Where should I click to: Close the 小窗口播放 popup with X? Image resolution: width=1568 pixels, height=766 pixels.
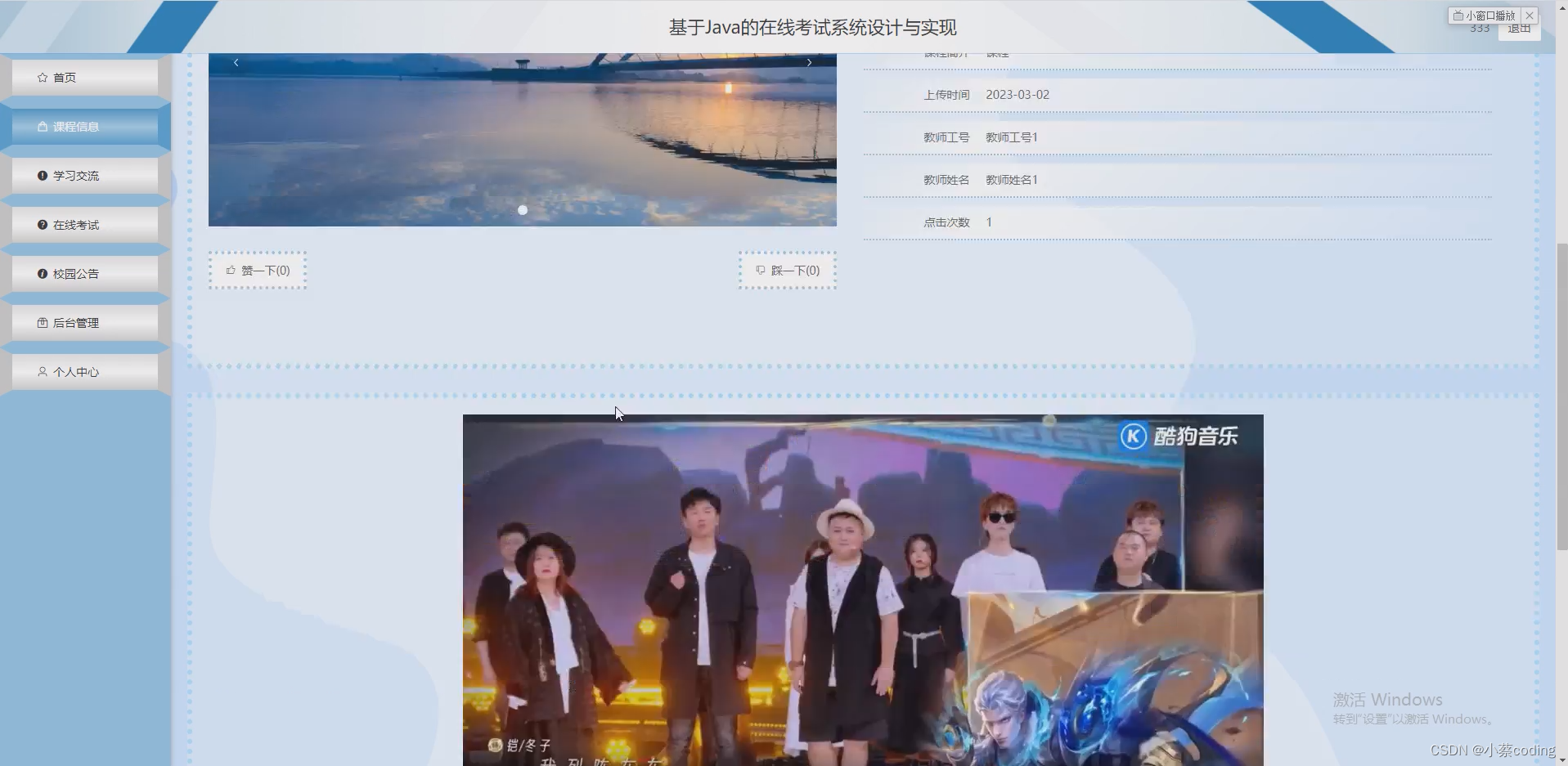coord(1530,16)
